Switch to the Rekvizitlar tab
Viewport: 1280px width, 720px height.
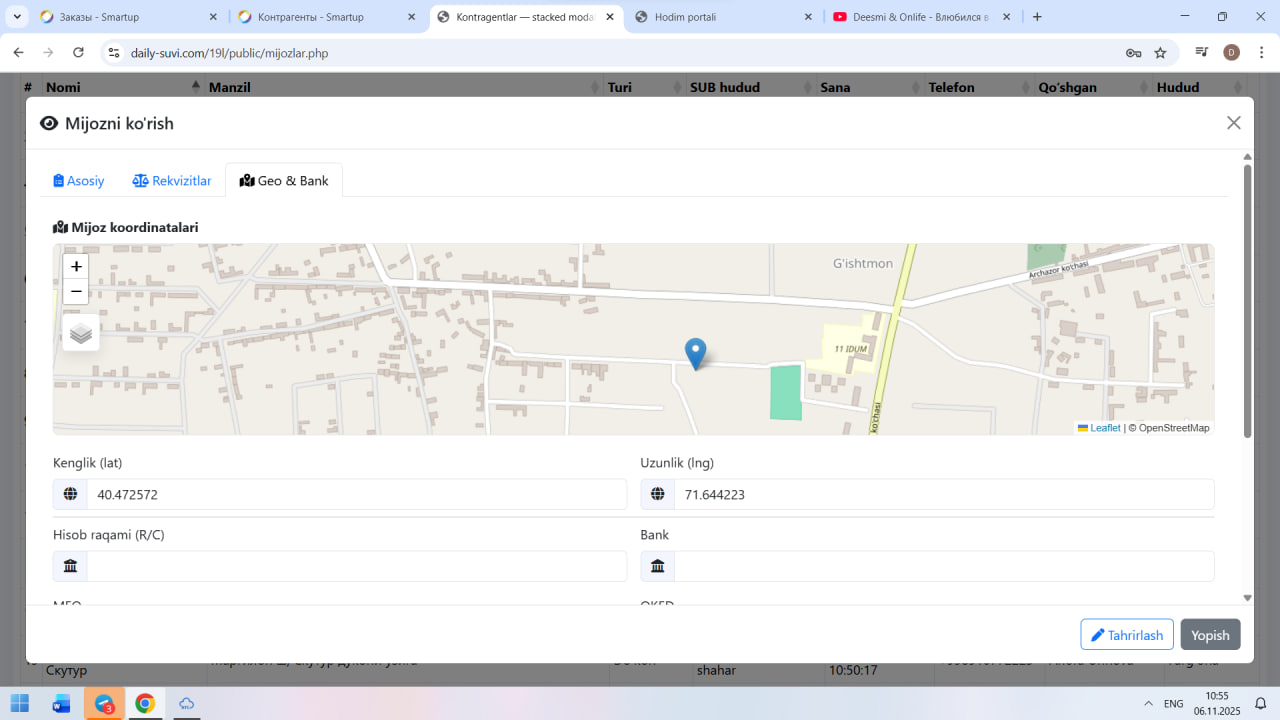(x=172, y=181)
